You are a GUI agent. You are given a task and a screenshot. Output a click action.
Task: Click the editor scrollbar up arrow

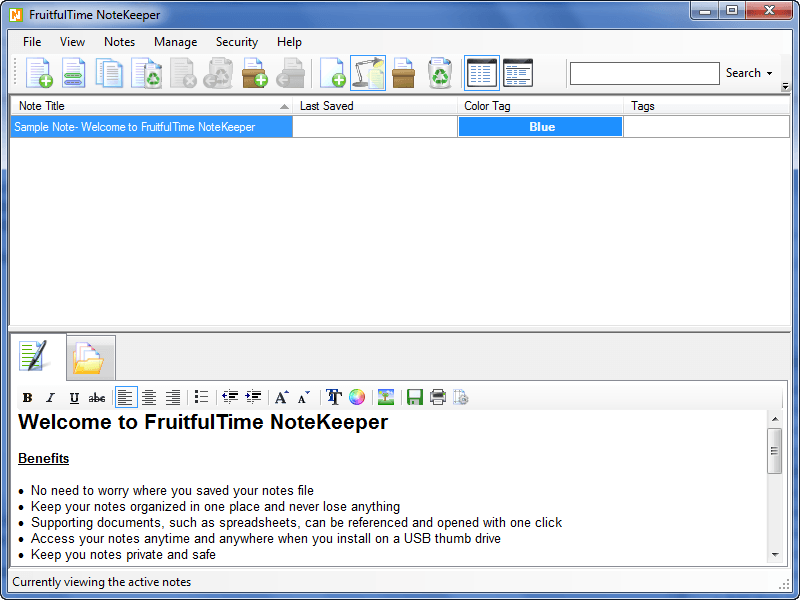[x=775, y=419]
